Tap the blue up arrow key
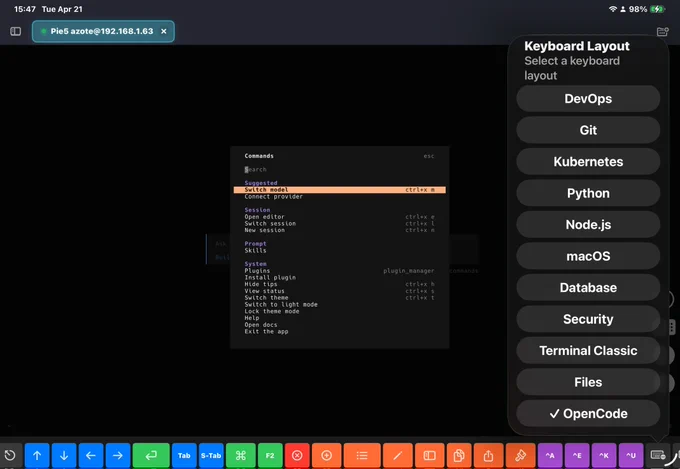This screenshot has width=680, height=469. point(37,456)
